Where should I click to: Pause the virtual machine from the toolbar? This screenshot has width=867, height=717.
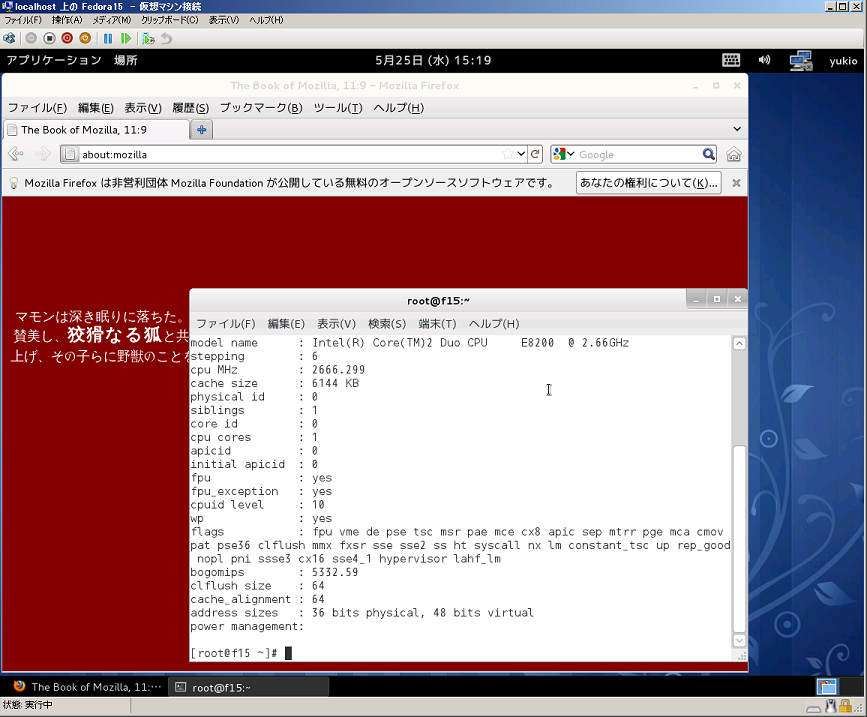tap(108, 38)
